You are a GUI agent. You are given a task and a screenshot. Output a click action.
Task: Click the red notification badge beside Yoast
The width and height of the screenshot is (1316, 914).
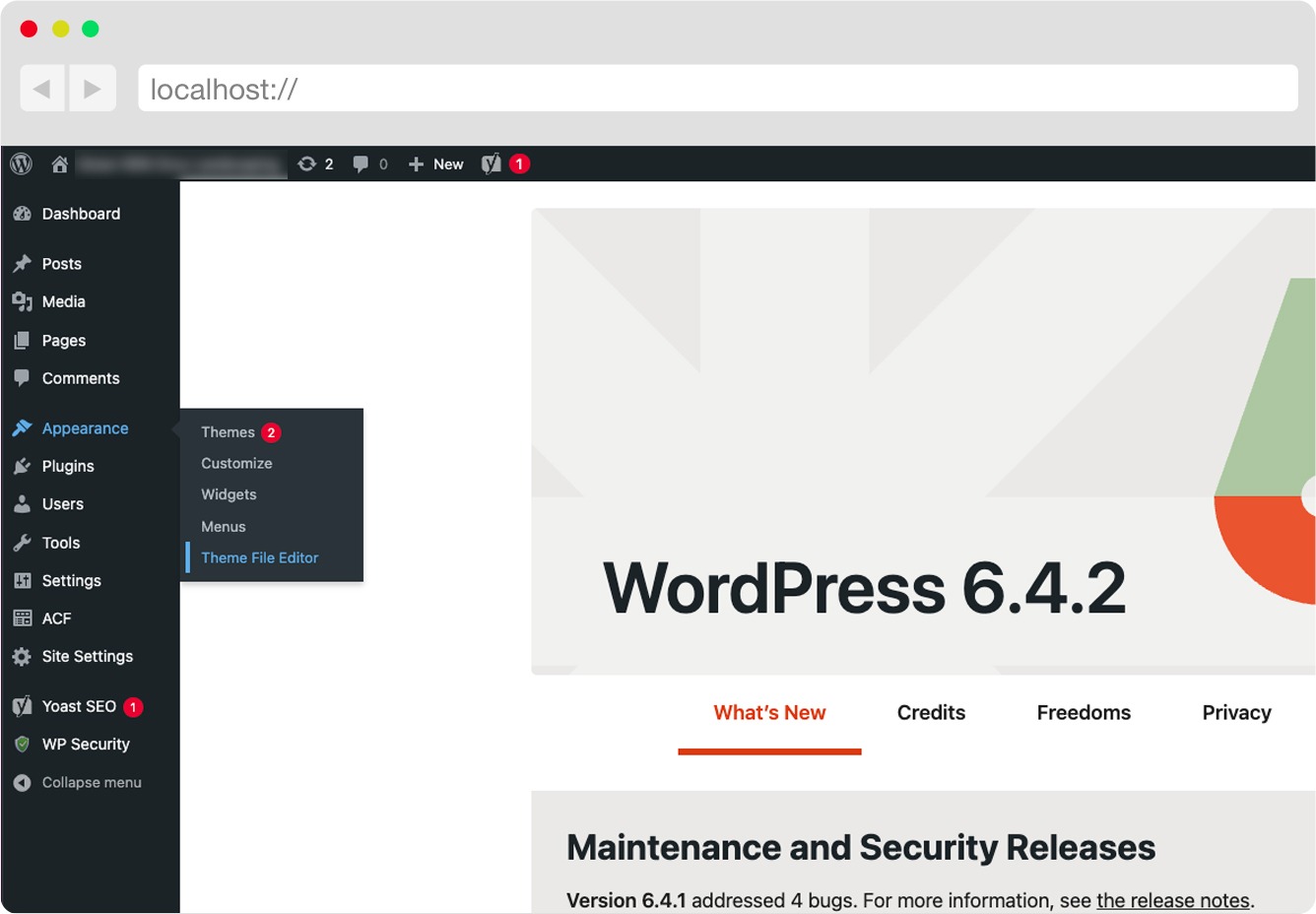pos(519,164)
